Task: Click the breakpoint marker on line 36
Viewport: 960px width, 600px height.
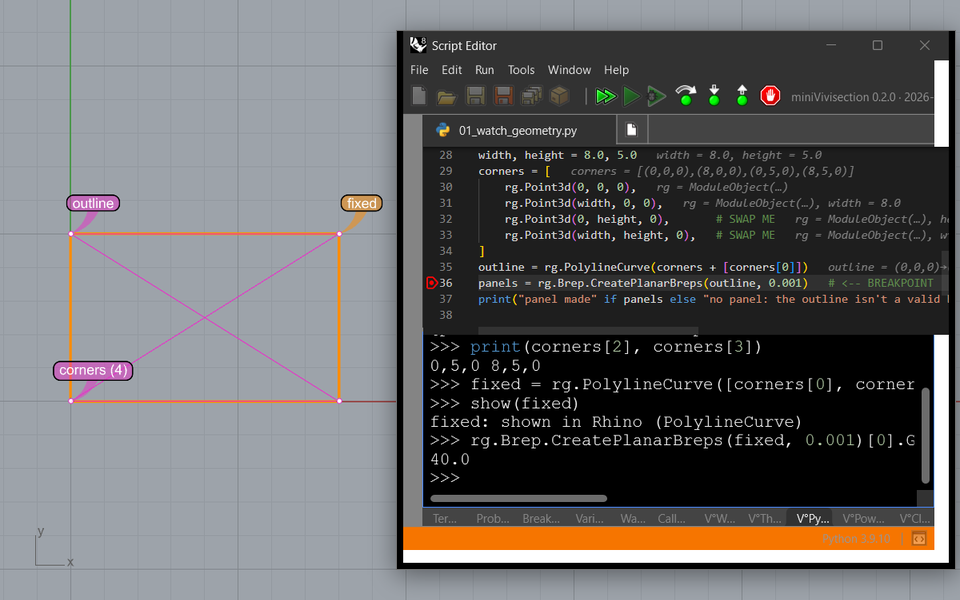Action: click(x=432, y=283)
